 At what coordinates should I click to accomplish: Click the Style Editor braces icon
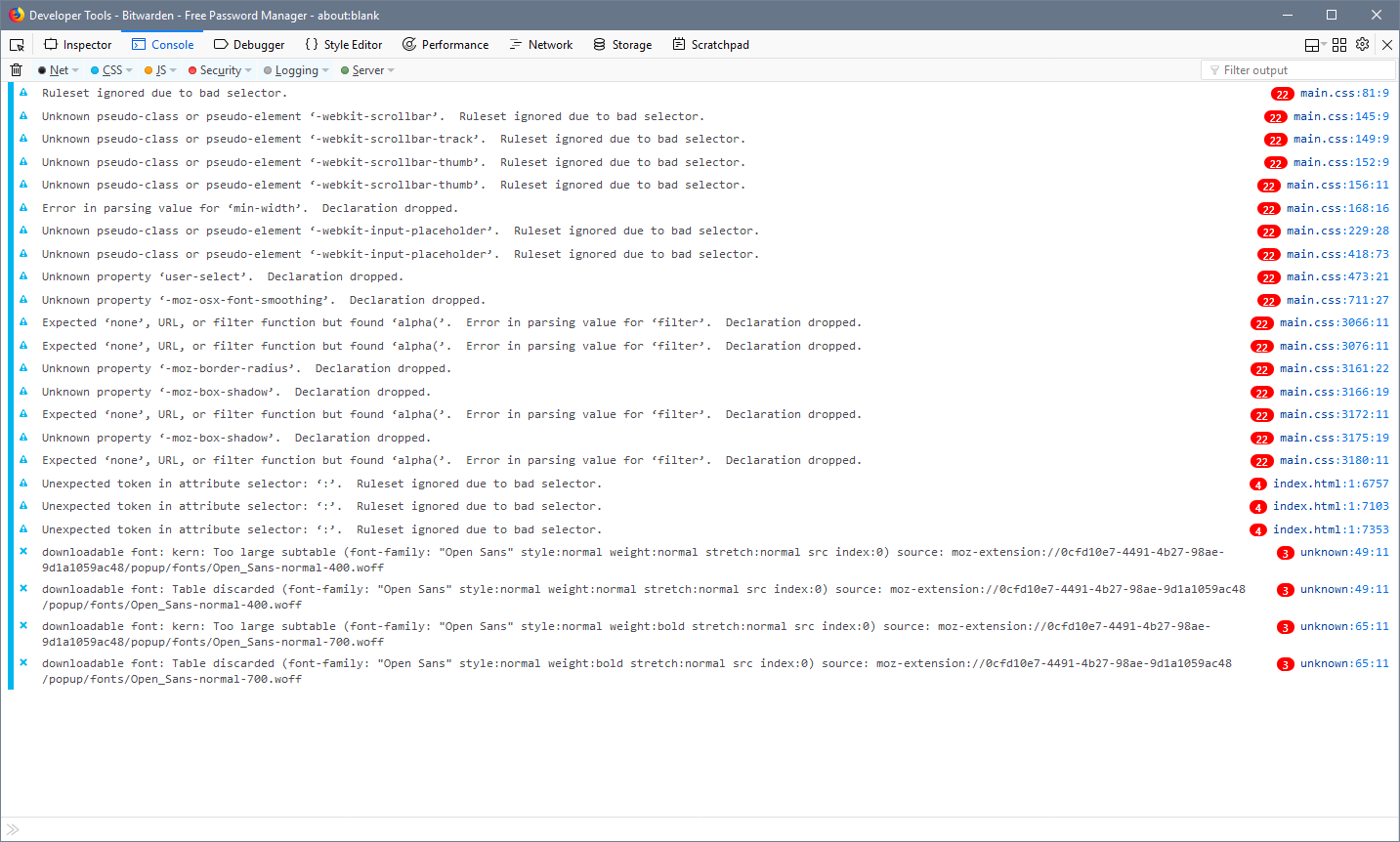pos(313,44)
